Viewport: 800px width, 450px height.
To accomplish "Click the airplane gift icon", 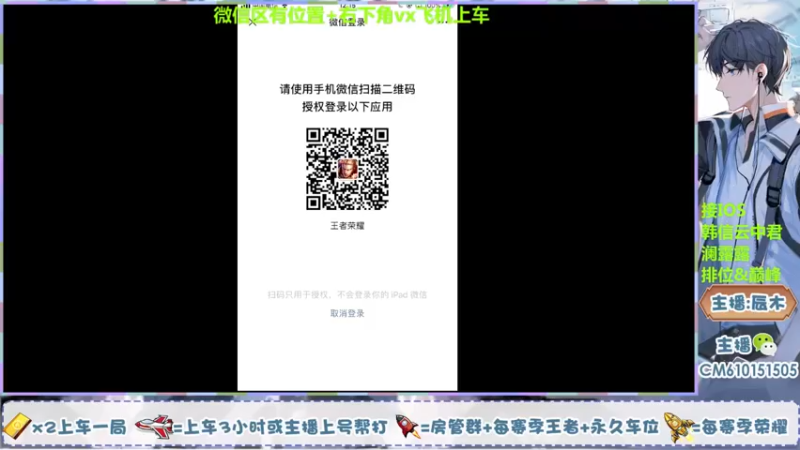I will coord(155,427).
